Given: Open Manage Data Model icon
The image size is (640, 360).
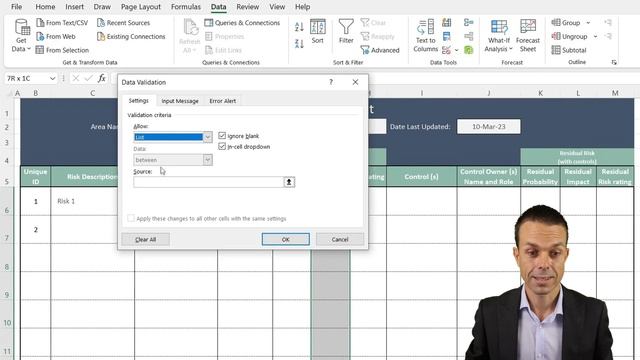Looking at the screenshot, I should point(469,50).
